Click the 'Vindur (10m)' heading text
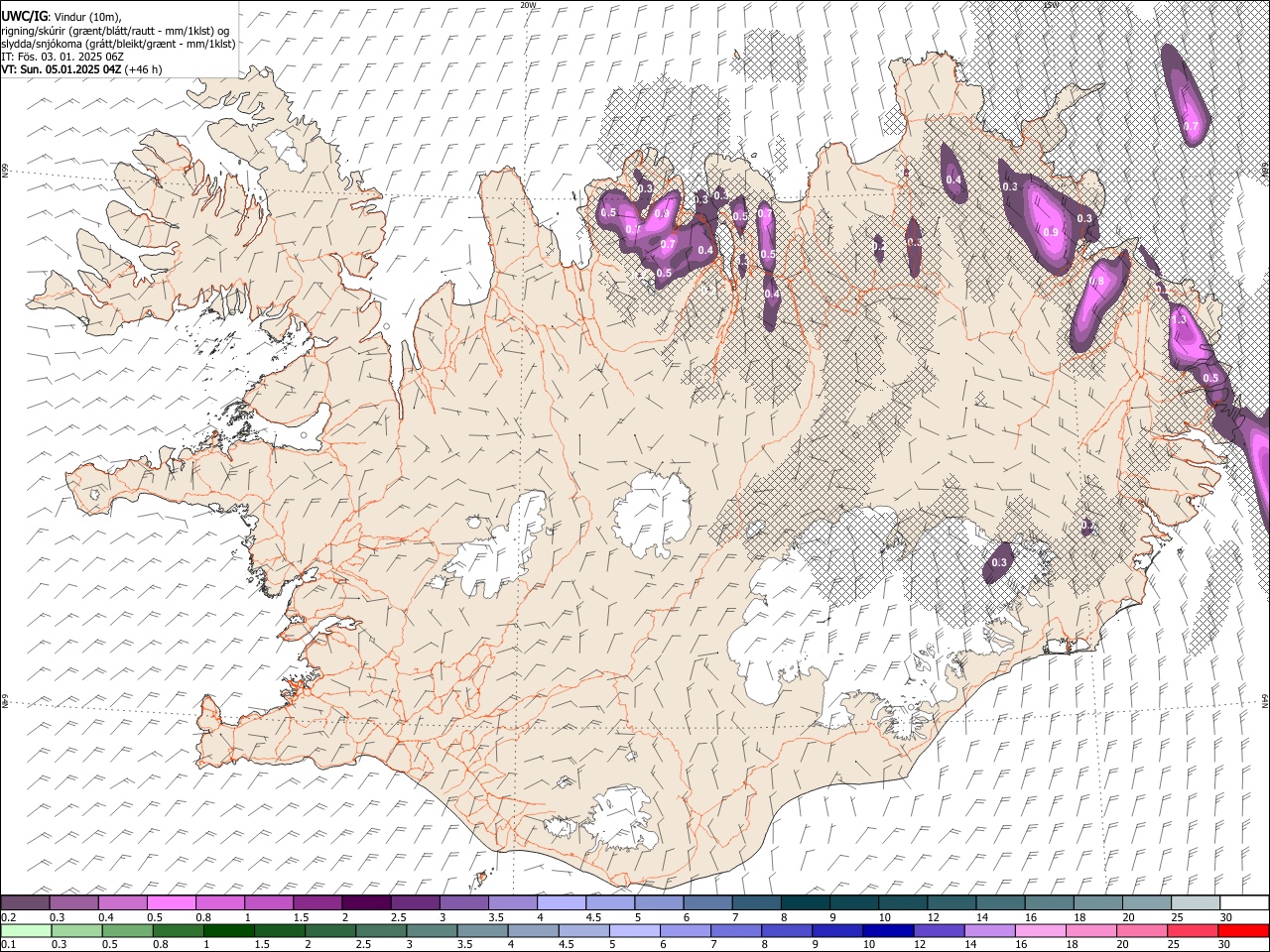Screen dimensions: 1270x952 point(86,17)
